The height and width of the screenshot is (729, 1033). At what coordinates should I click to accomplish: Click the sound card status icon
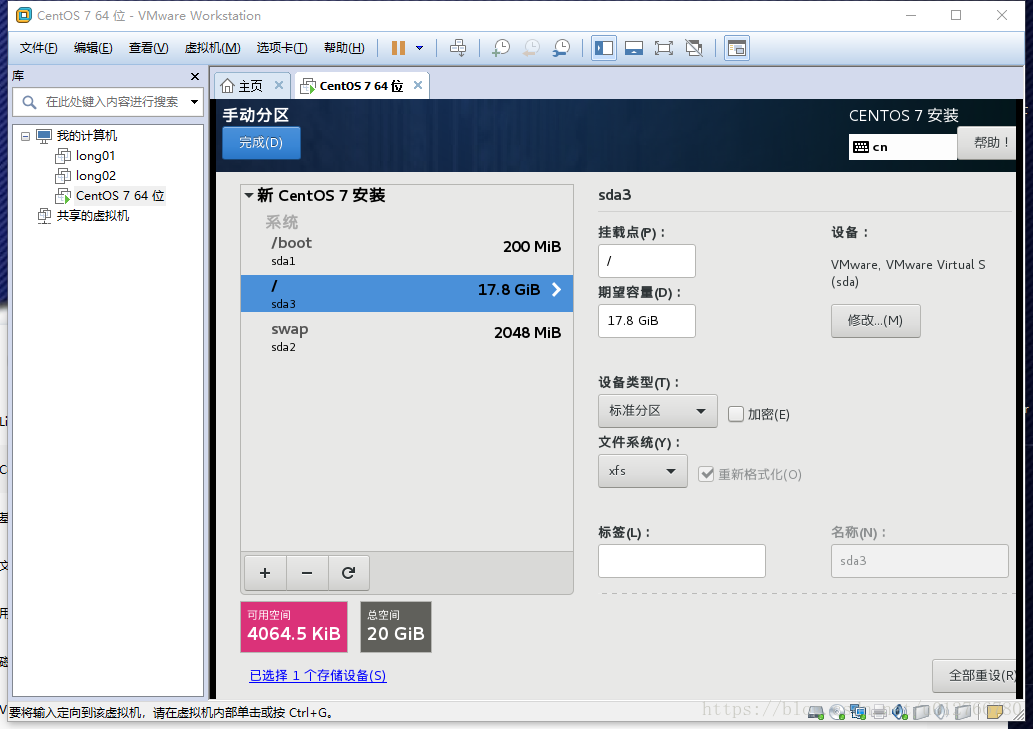tap(900, 712)
